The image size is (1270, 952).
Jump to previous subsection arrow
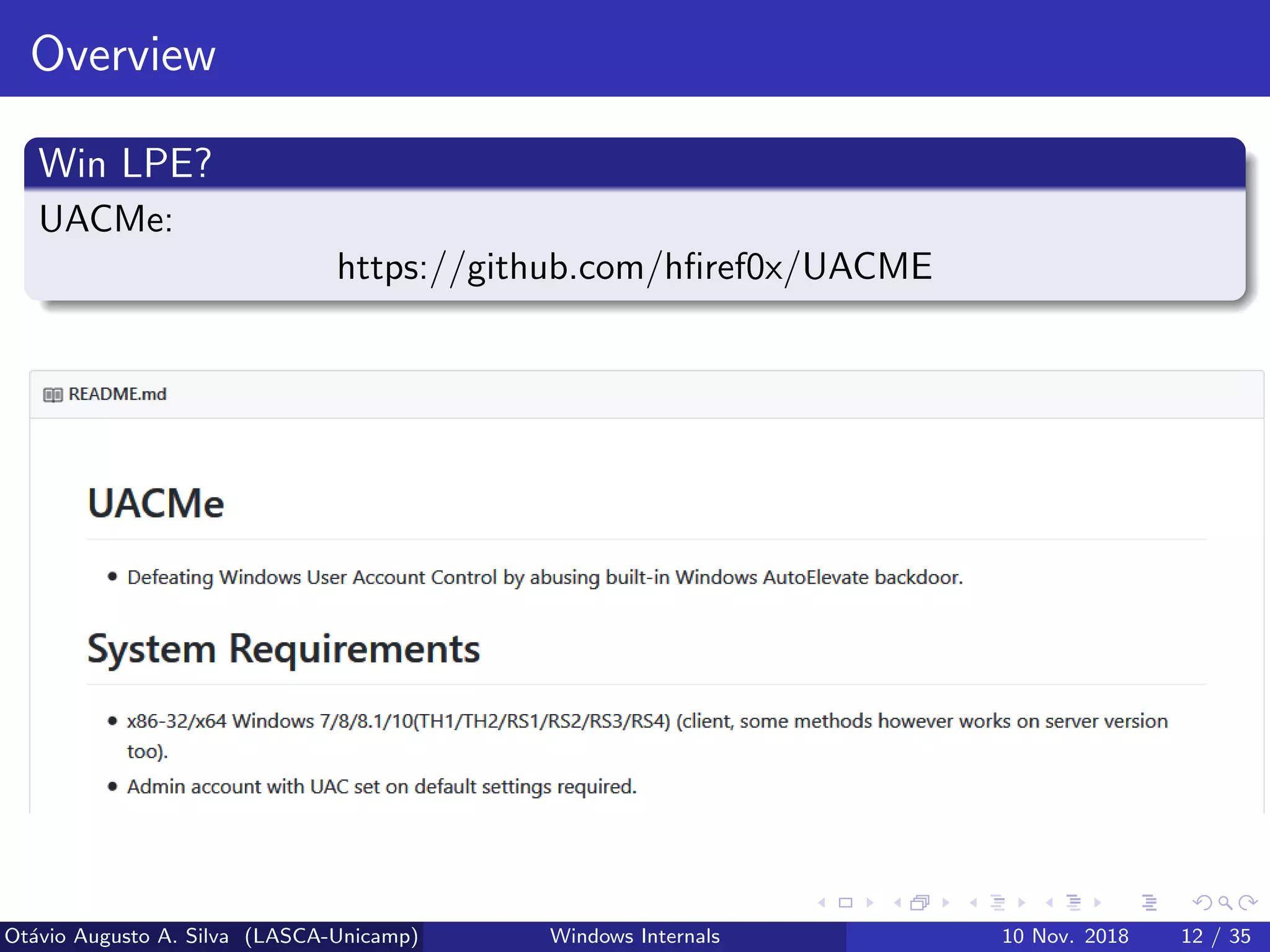coord(974,902)
